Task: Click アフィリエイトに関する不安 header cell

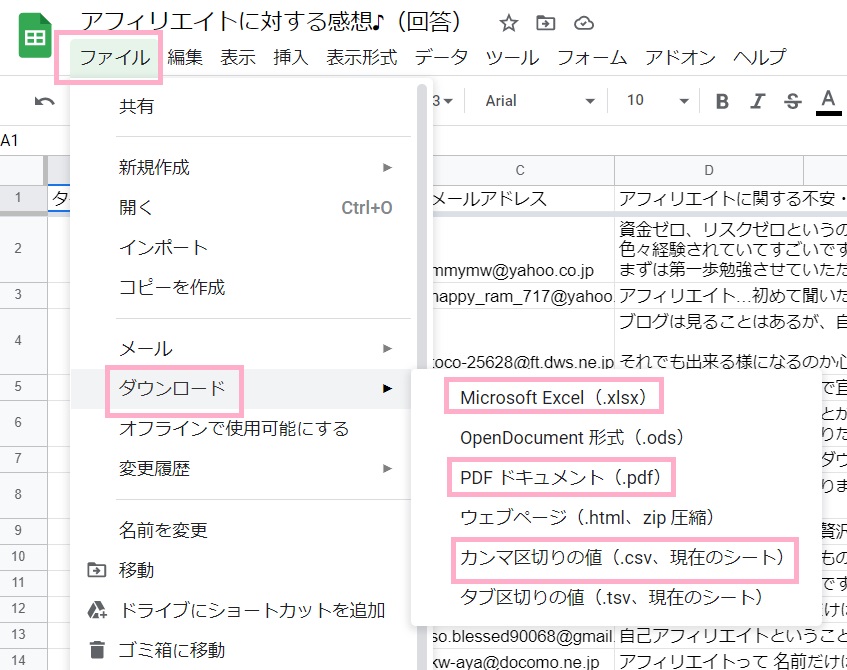Action: [x=731, y=199]
